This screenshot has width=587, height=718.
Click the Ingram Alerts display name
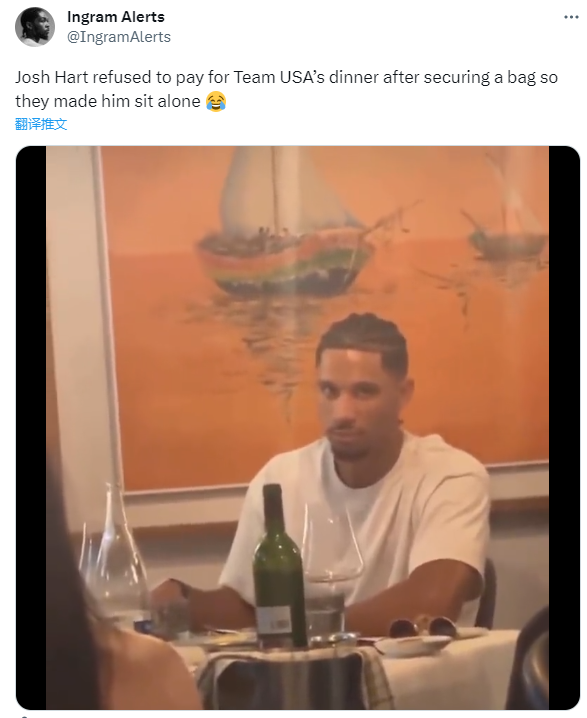[116, 17]
